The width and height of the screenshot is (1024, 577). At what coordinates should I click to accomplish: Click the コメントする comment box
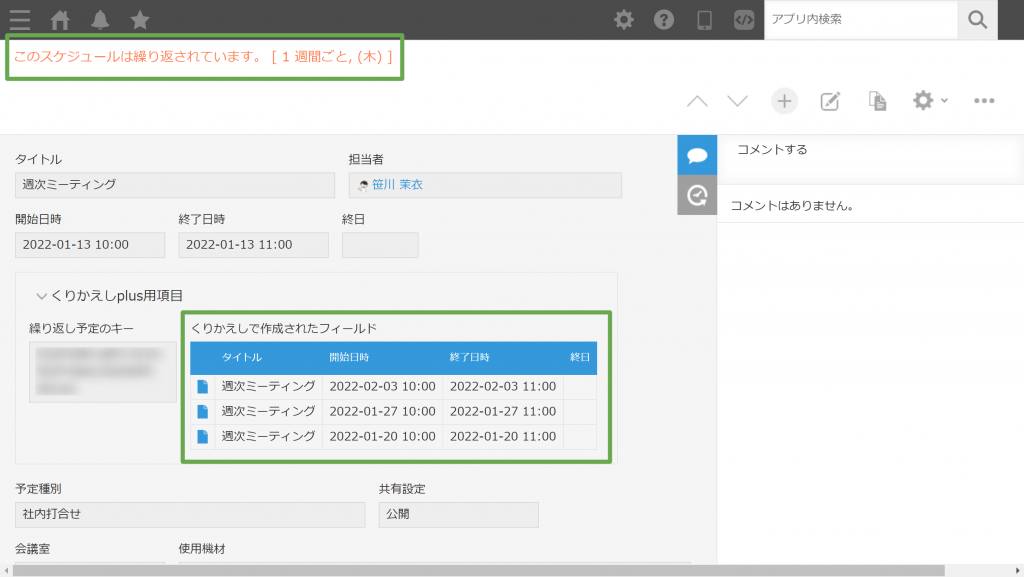pos(871,159)
